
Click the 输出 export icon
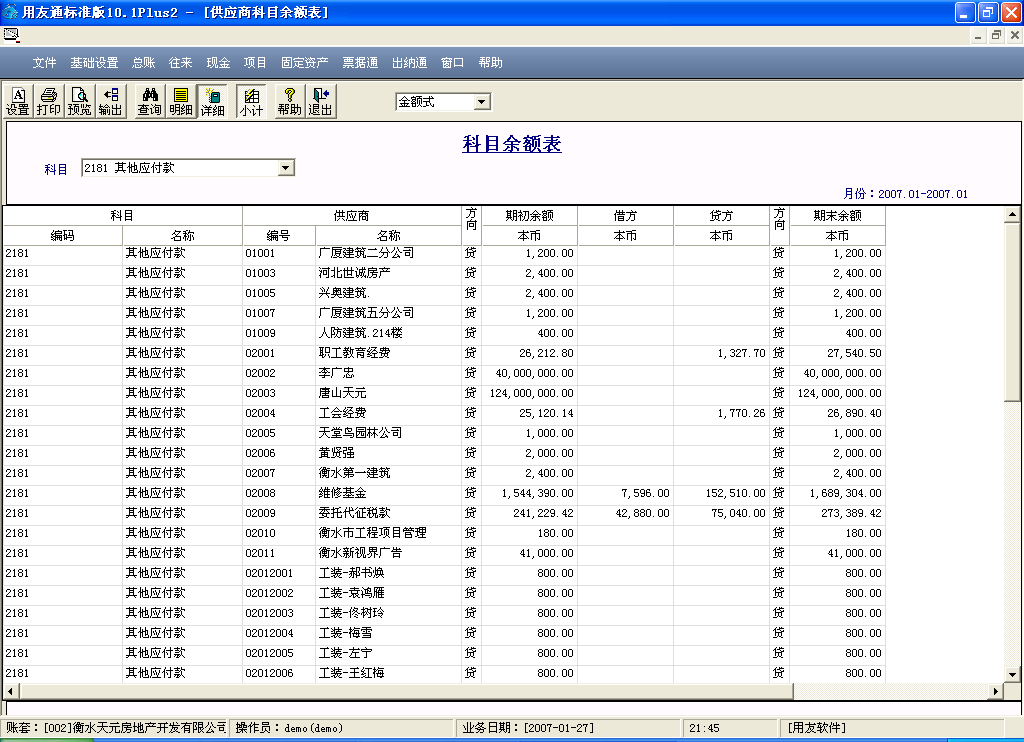click(110, 101)
